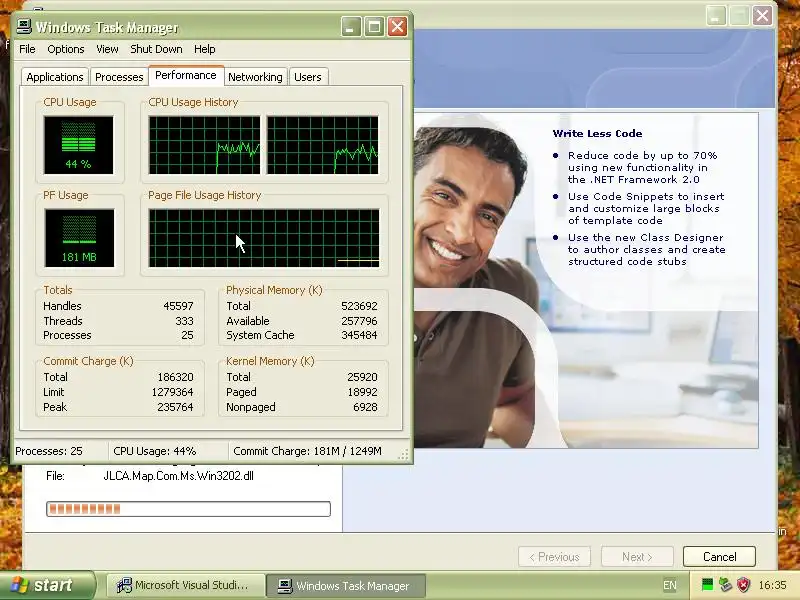Close the Windows Task Manager window
This screenshot has width=800, height=600.
[397, 27]
